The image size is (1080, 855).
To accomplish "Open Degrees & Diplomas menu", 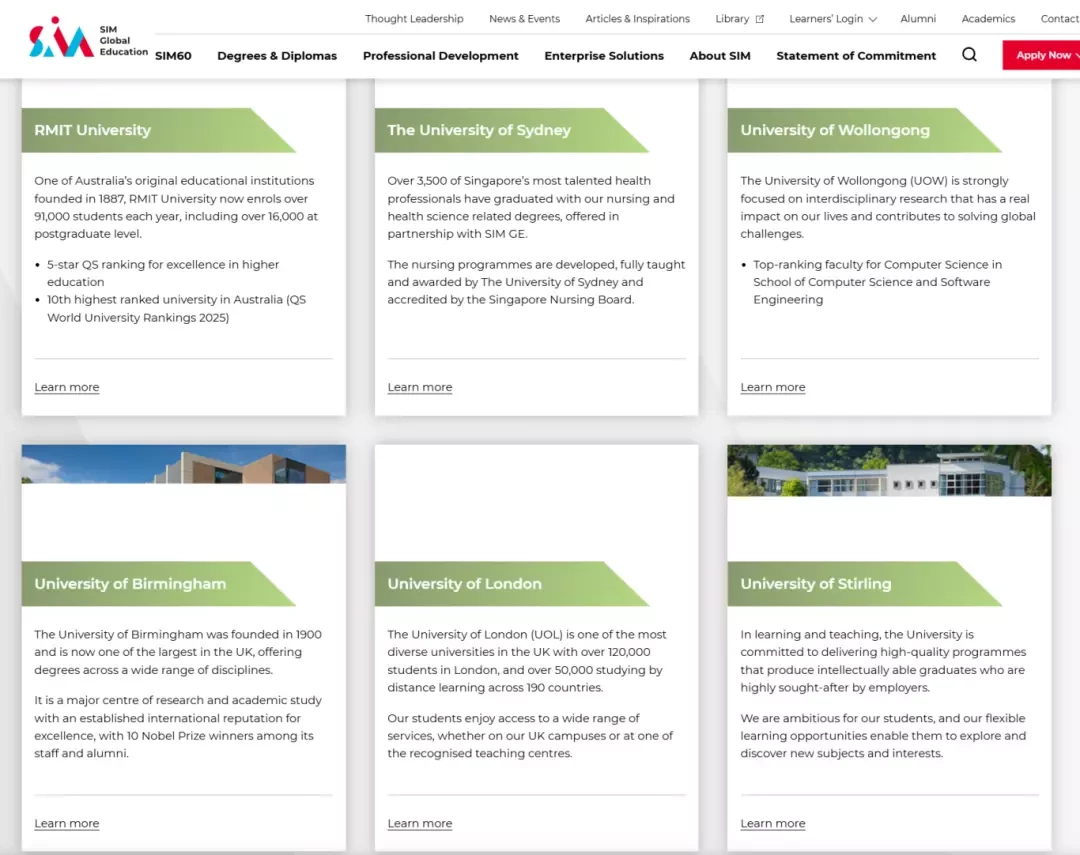I will click(x=277, y=56).
